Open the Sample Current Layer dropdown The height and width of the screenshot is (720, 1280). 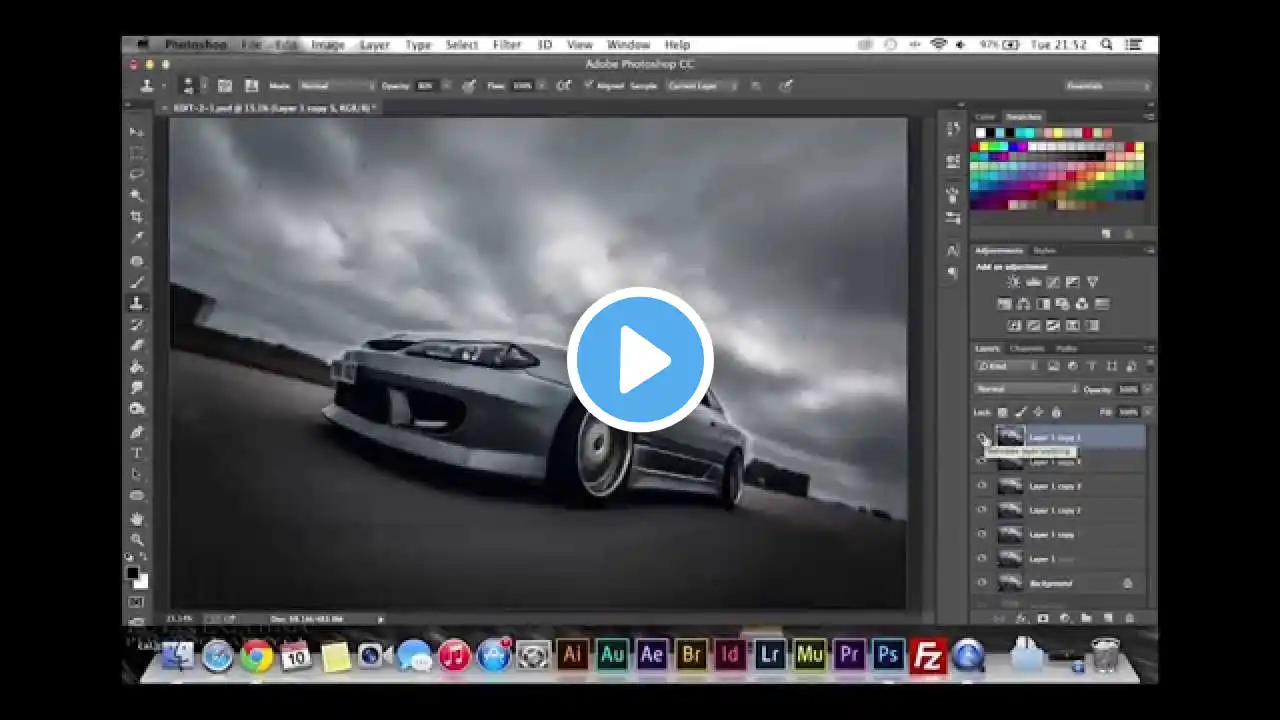click(701, 86)
